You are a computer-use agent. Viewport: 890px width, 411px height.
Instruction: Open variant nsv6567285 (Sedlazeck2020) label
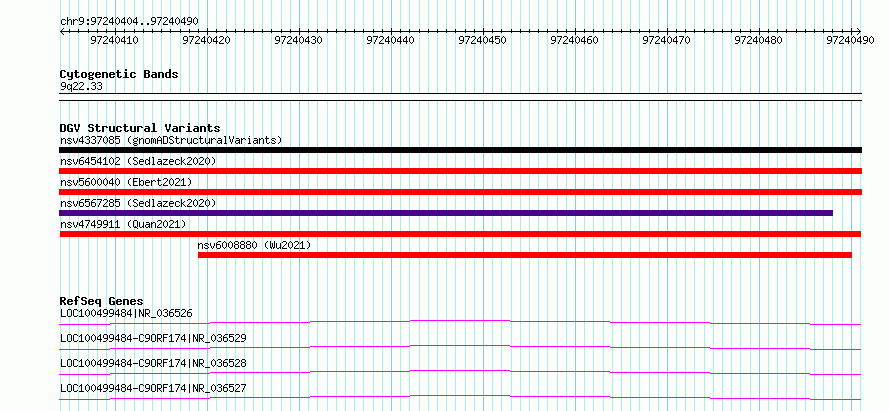tap(138, 203)
